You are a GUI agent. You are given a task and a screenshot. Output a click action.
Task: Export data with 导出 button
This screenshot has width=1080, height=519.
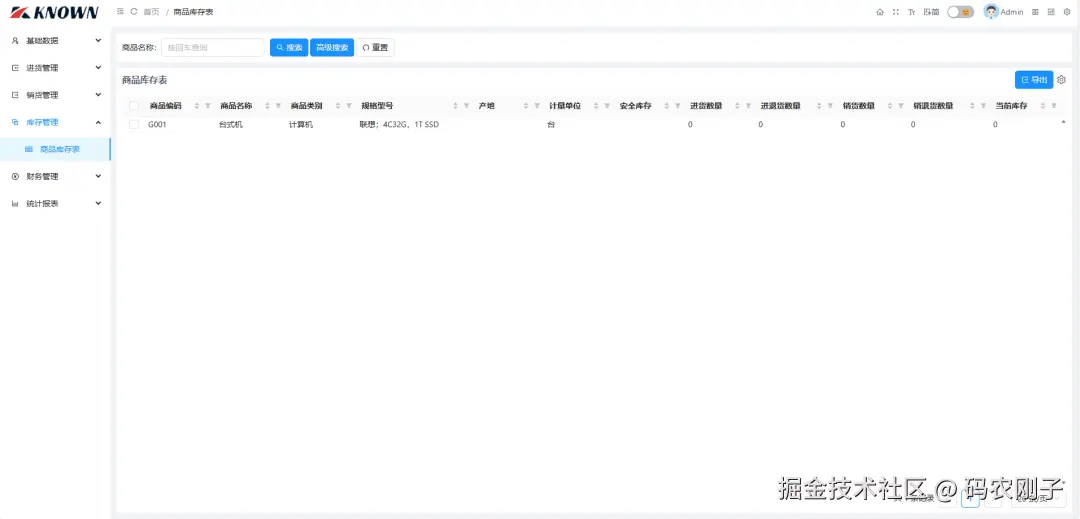[1034, 80]
